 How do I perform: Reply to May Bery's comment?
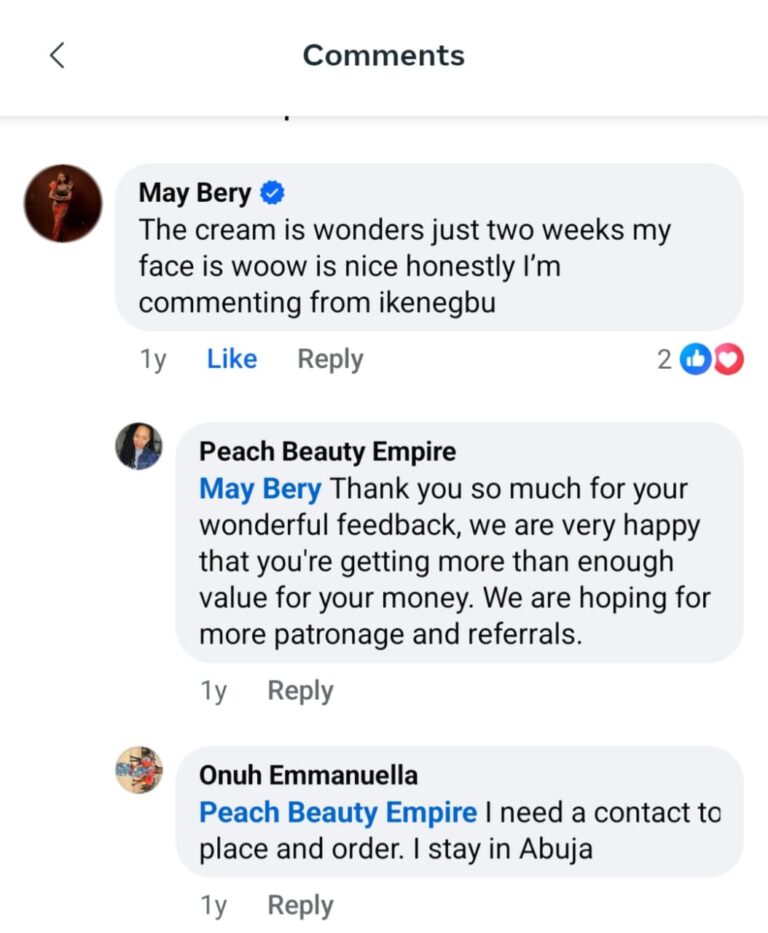tap(330, 359)
